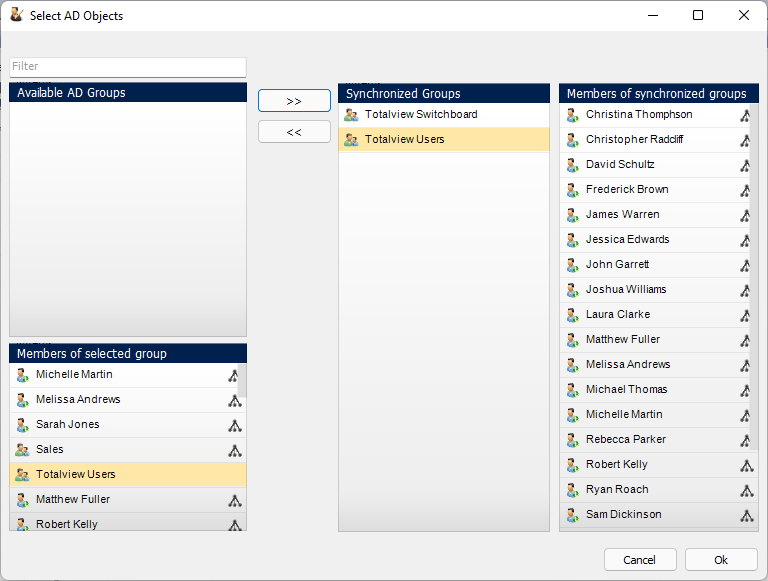Select Laura Clarke row
The height and width of the screenshot is (581, 768).
tap(655, 315)
